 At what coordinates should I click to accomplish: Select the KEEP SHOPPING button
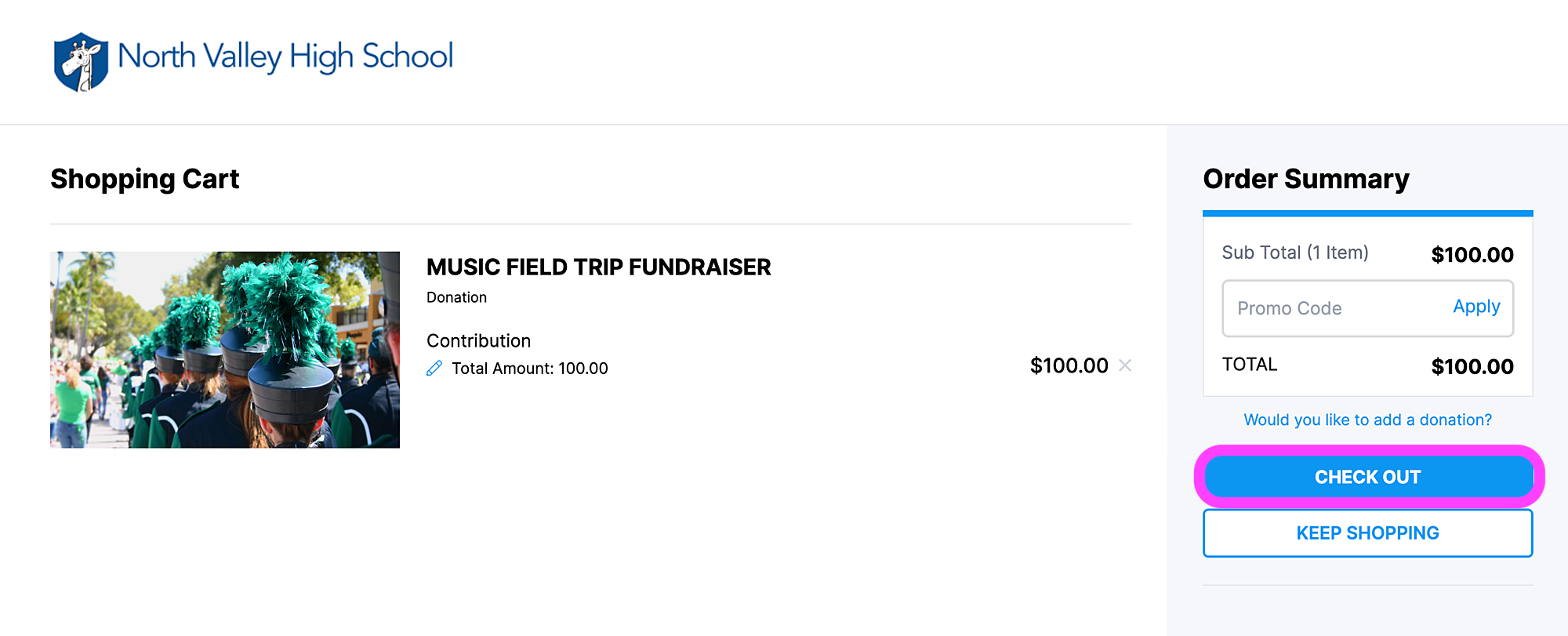pyautogui.click(x=1368, y=533)
